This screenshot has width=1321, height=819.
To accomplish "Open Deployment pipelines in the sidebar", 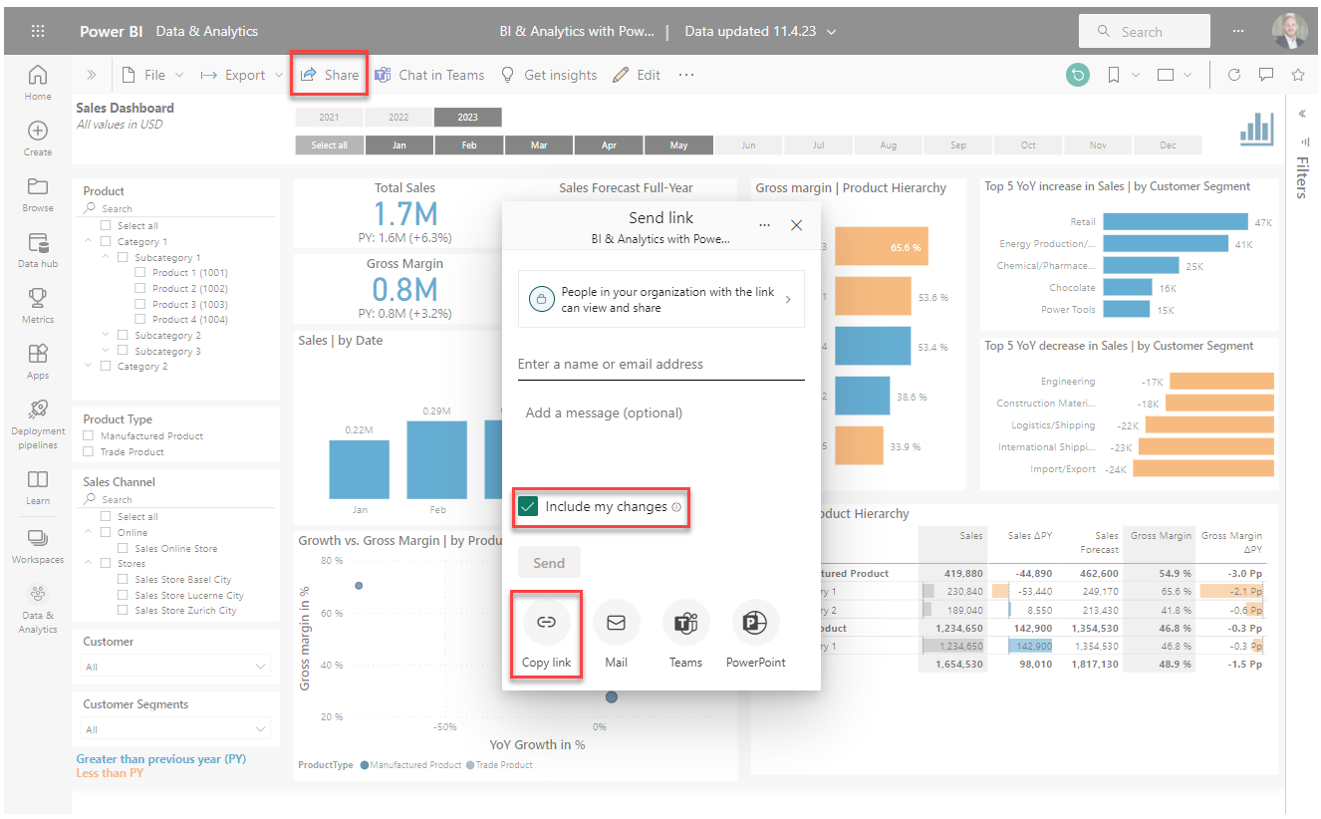I will 37,424.
